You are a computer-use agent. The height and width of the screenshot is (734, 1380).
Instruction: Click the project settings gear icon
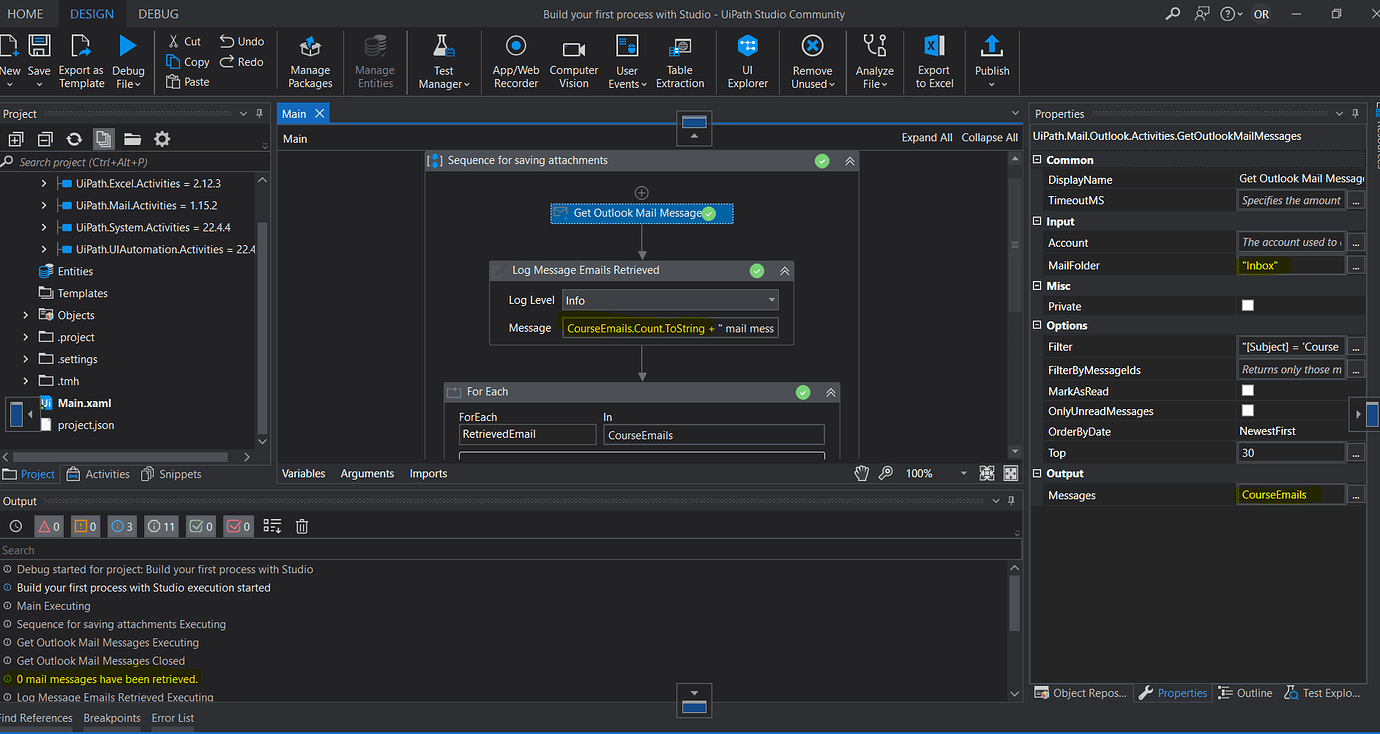[162, 139]
